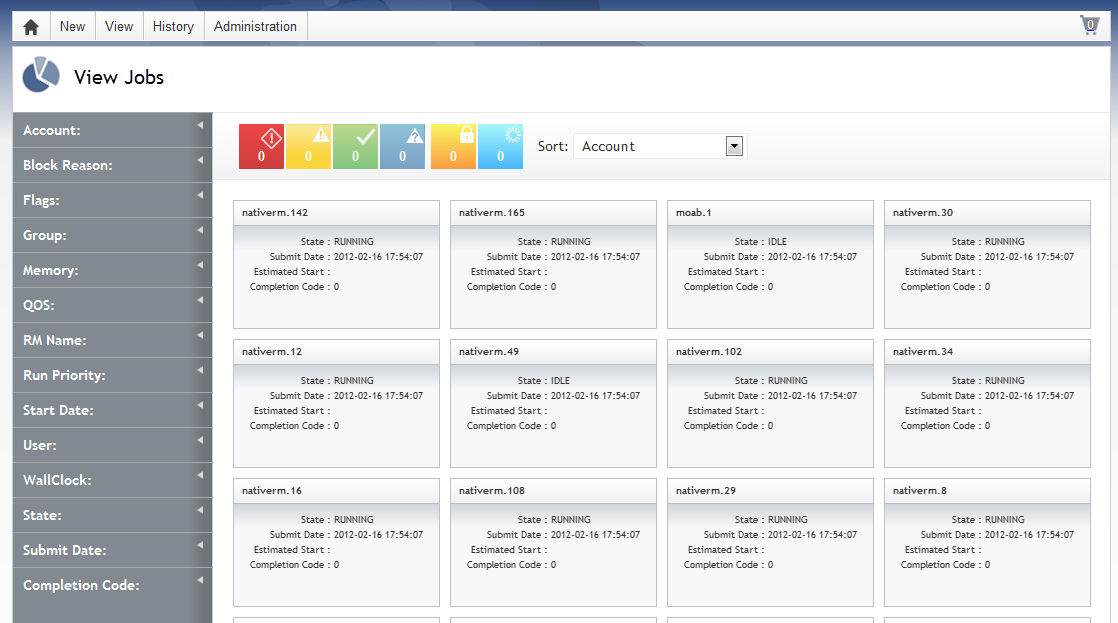Screen dimensions: 1118x623
Task: Open the History menu
Action: [x=173, y=27]
